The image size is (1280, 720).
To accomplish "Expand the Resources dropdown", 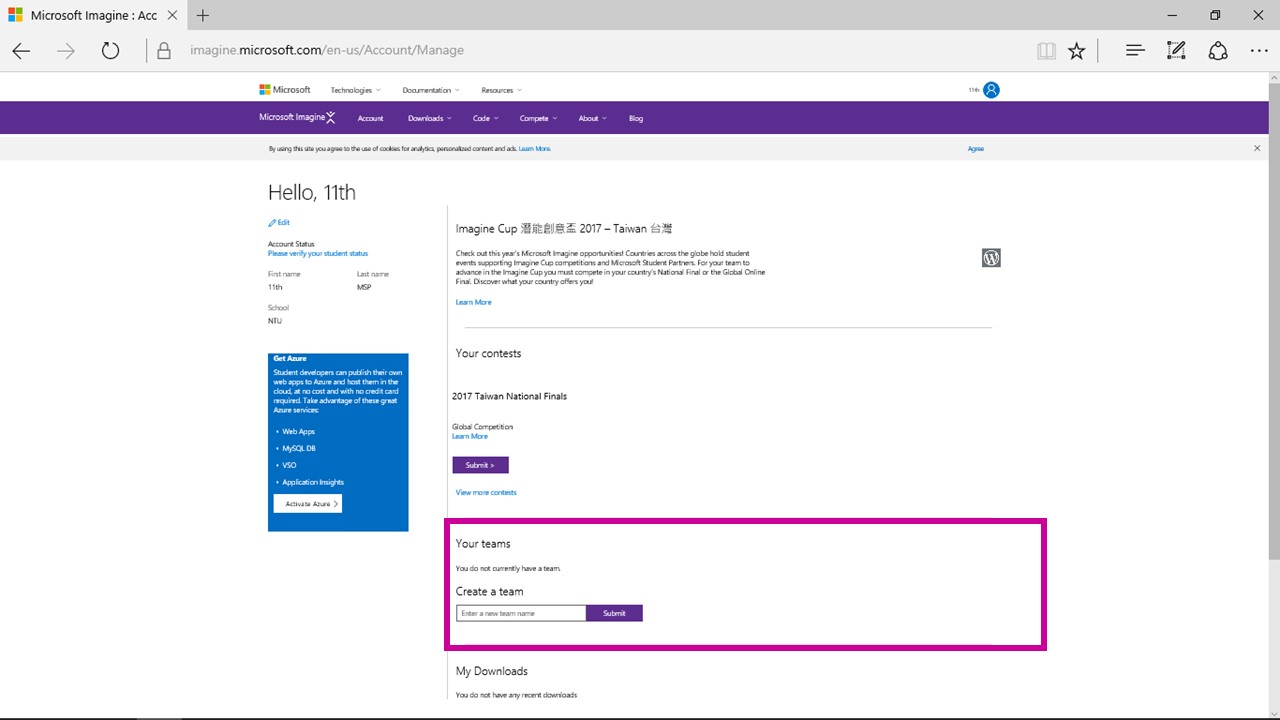I will tap(501, 90).
